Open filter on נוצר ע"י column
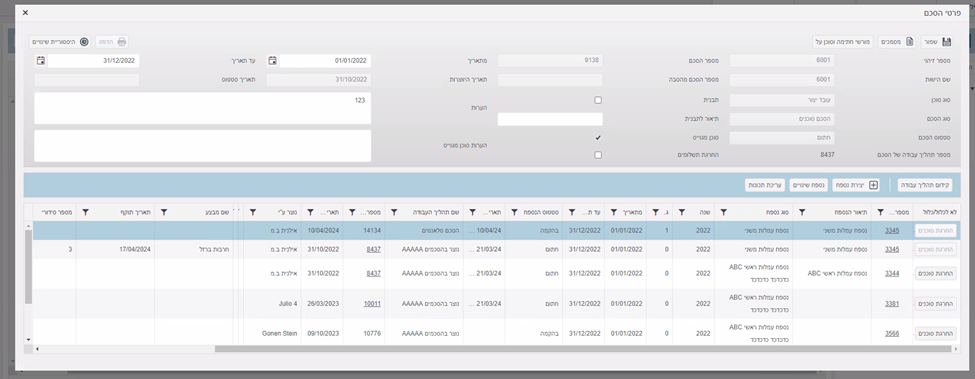 253,212
